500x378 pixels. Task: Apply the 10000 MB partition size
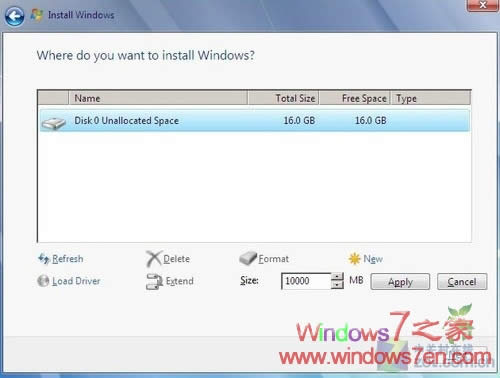pos(400,282)
